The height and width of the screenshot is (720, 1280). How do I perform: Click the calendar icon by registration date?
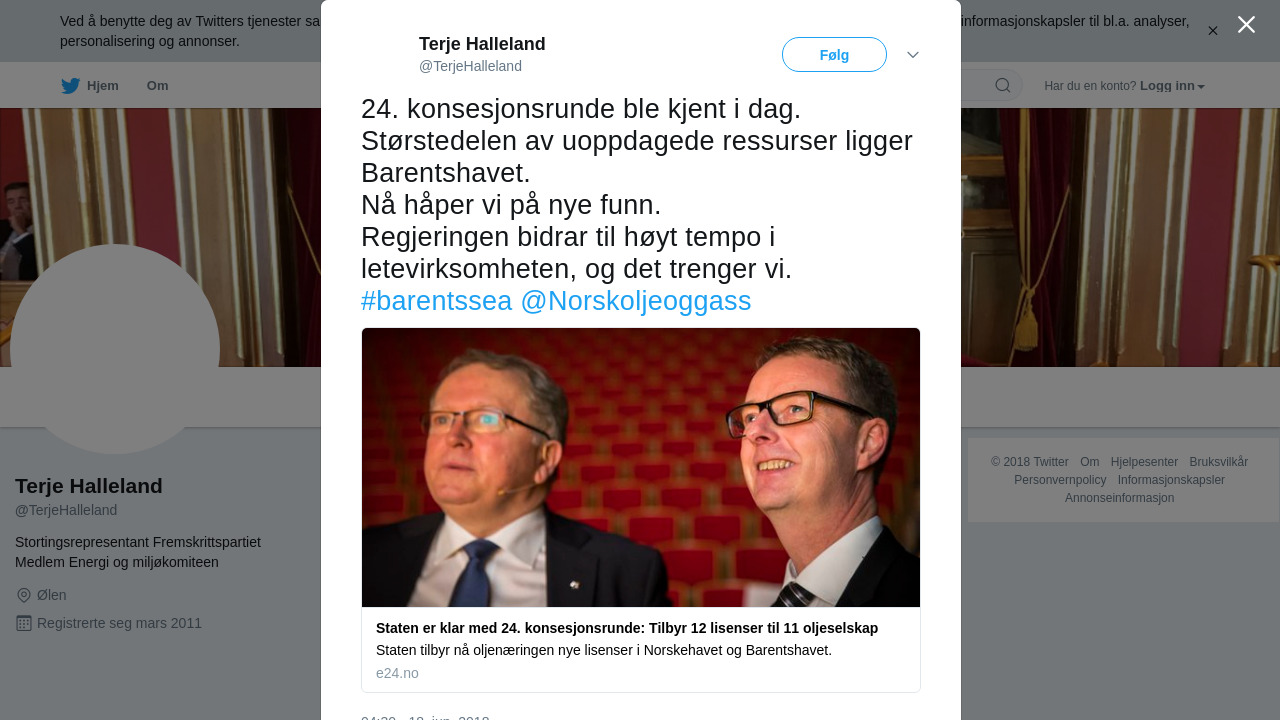[24, 623]
